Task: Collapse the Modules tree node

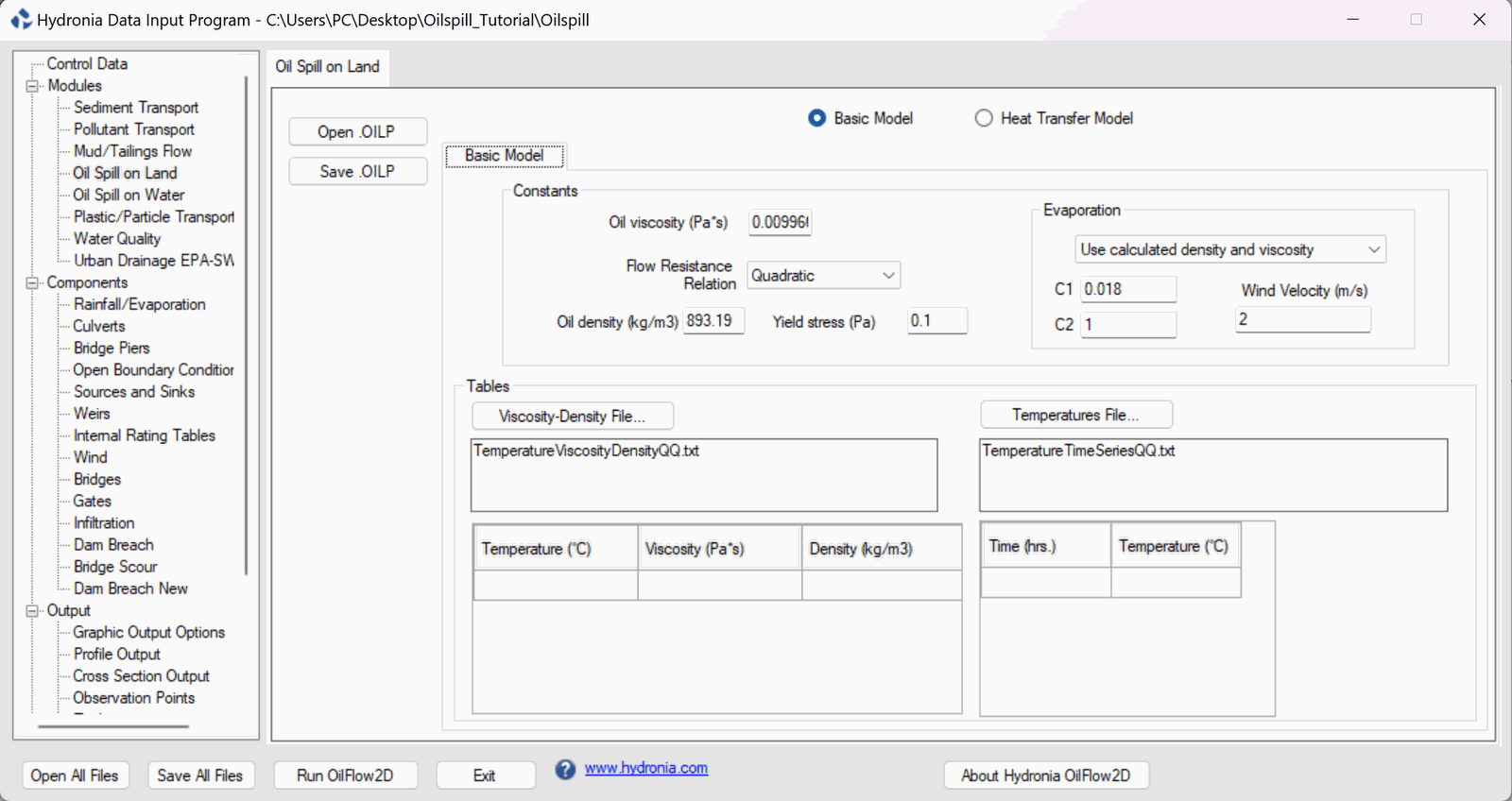Action: point(32,86)
